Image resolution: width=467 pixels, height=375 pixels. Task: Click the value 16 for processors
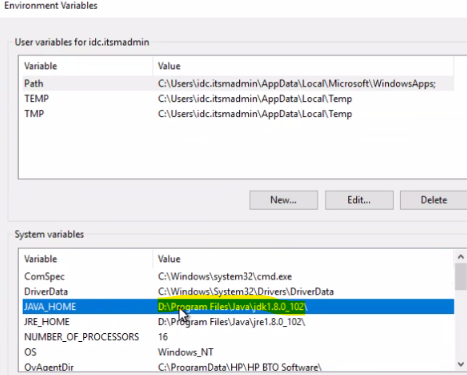coord(163,337)
